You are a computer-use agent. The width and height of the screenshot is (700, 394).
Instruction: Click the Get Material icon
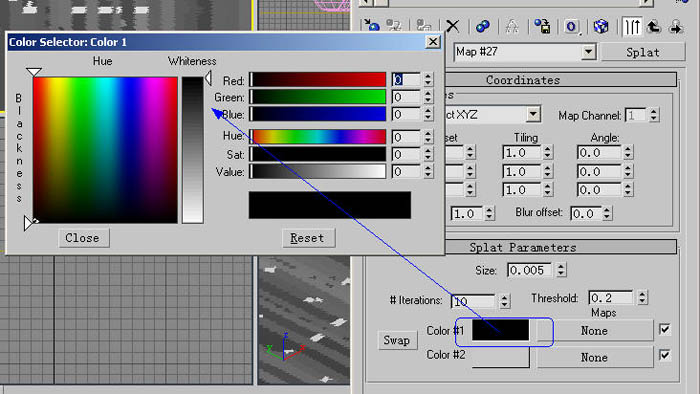(371, 26)
